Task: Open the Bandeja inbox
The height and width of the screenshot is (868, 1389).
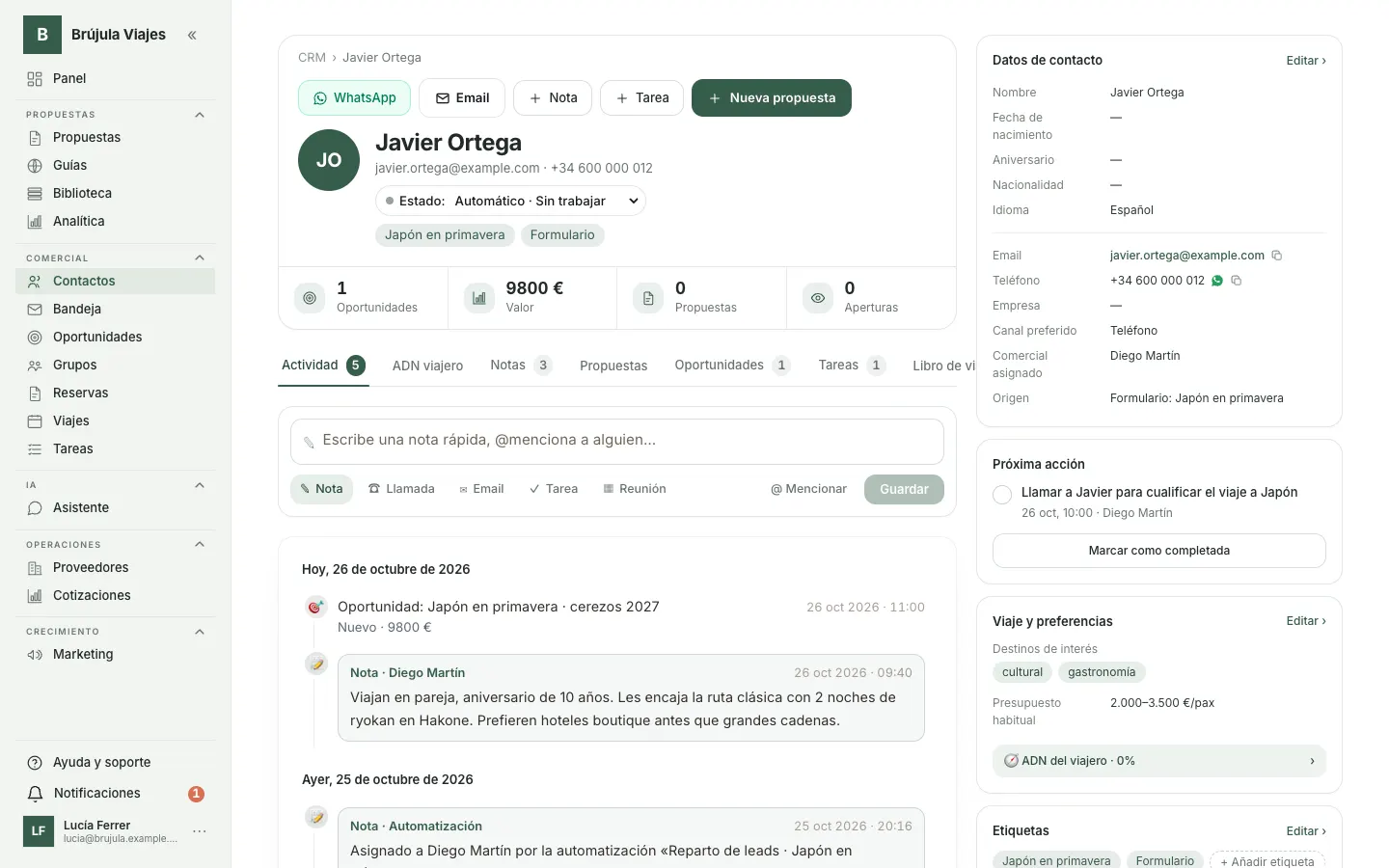Action: tap(116, 310)
